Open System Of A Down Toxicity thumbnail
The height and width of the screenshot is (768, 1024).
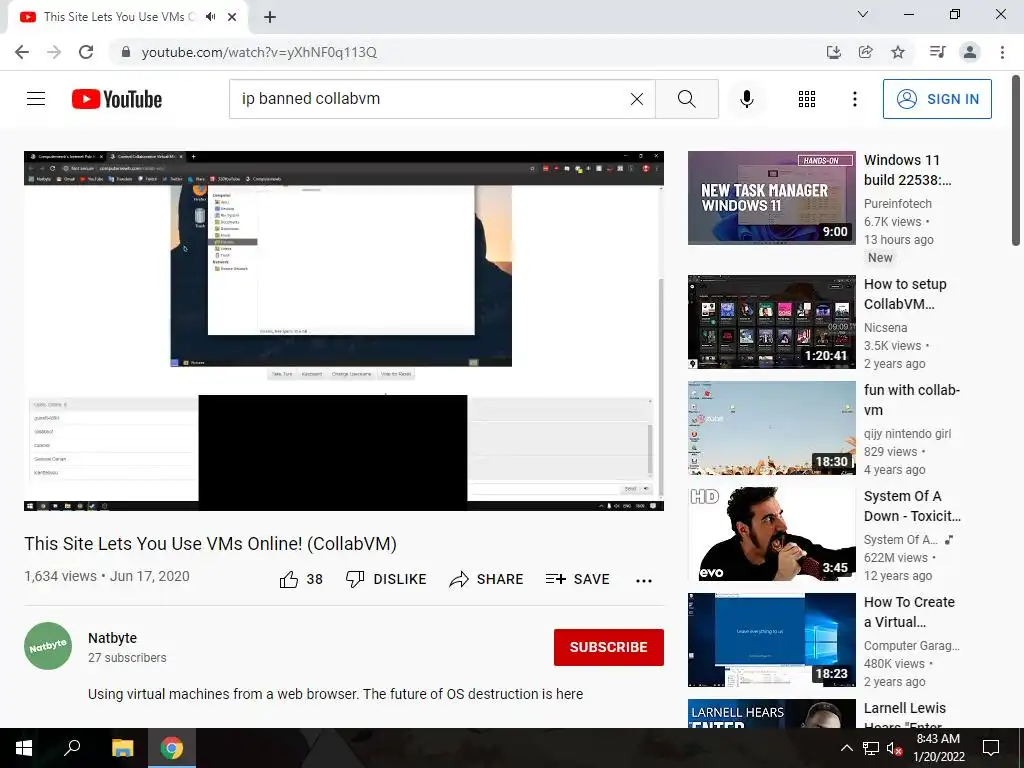click(771, 534)
